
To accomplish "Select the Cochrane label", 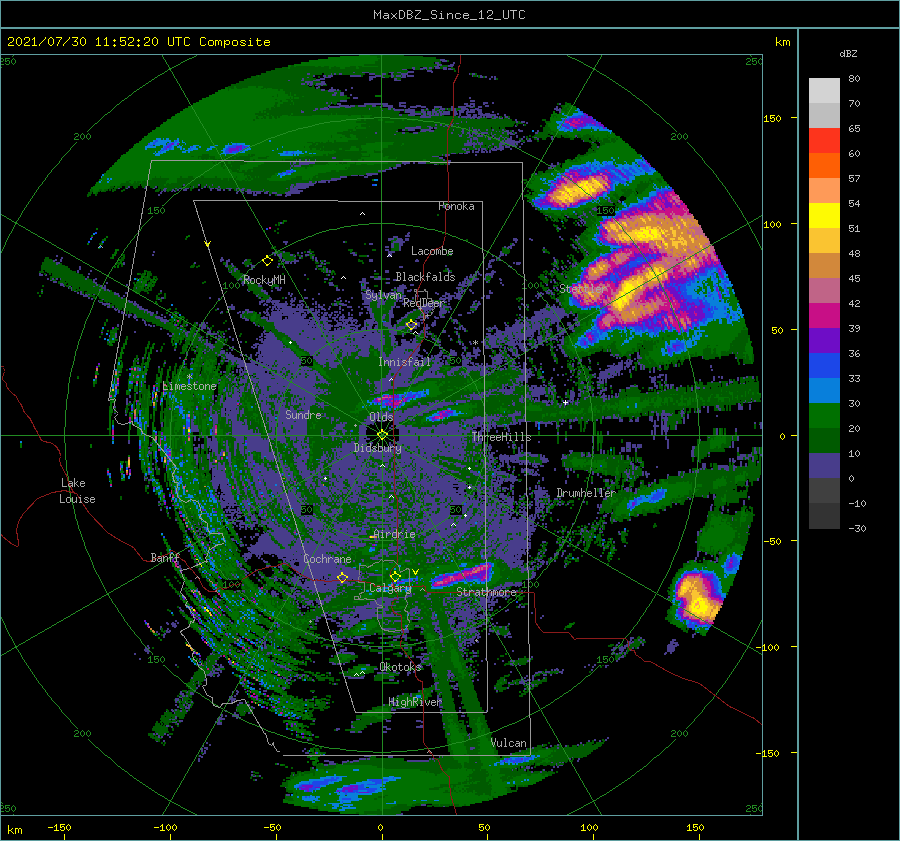I will pos(327,559).
